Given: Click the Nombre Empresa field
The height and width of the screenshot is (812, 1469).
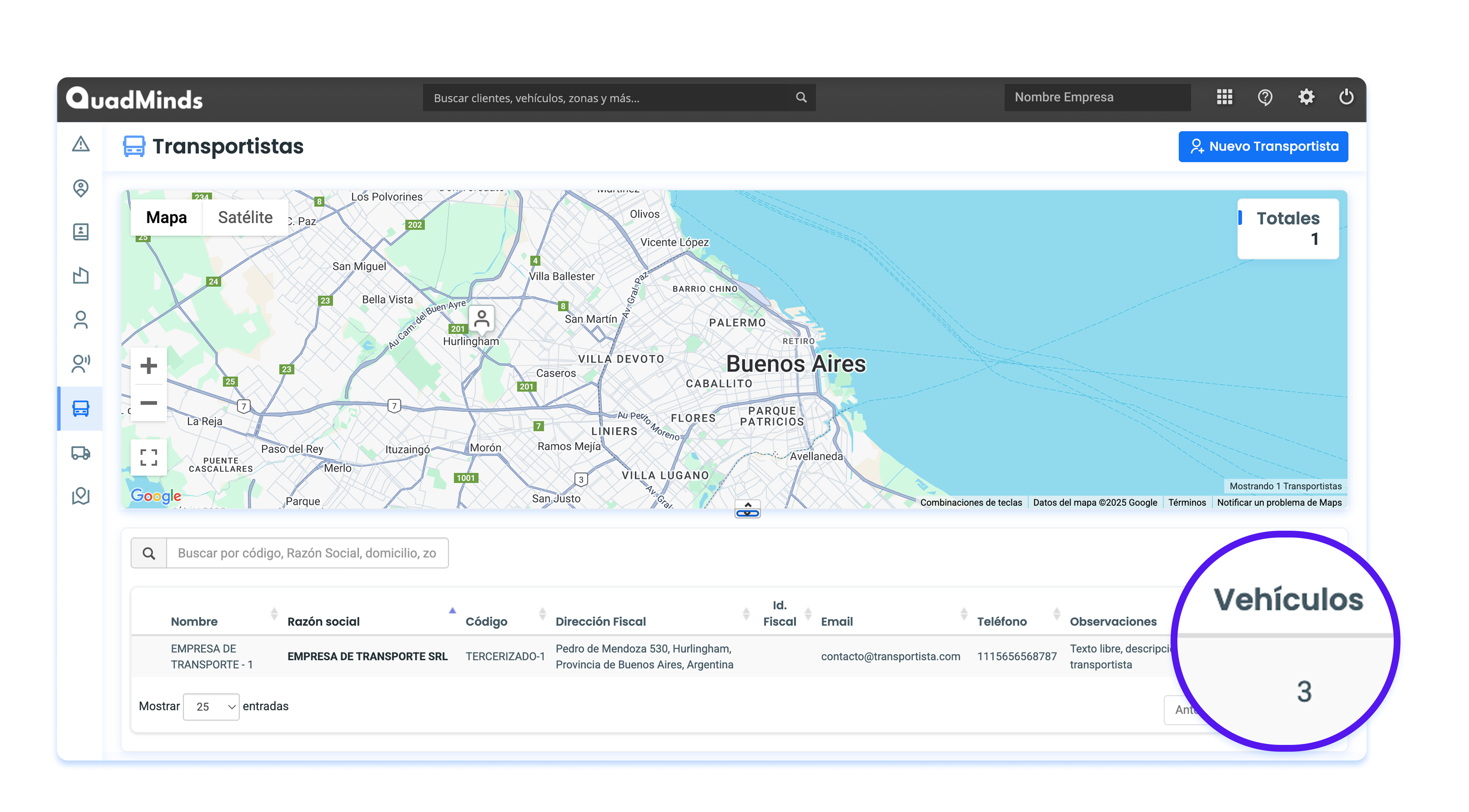Looking at the screenshot, I should pos(1097,98).
